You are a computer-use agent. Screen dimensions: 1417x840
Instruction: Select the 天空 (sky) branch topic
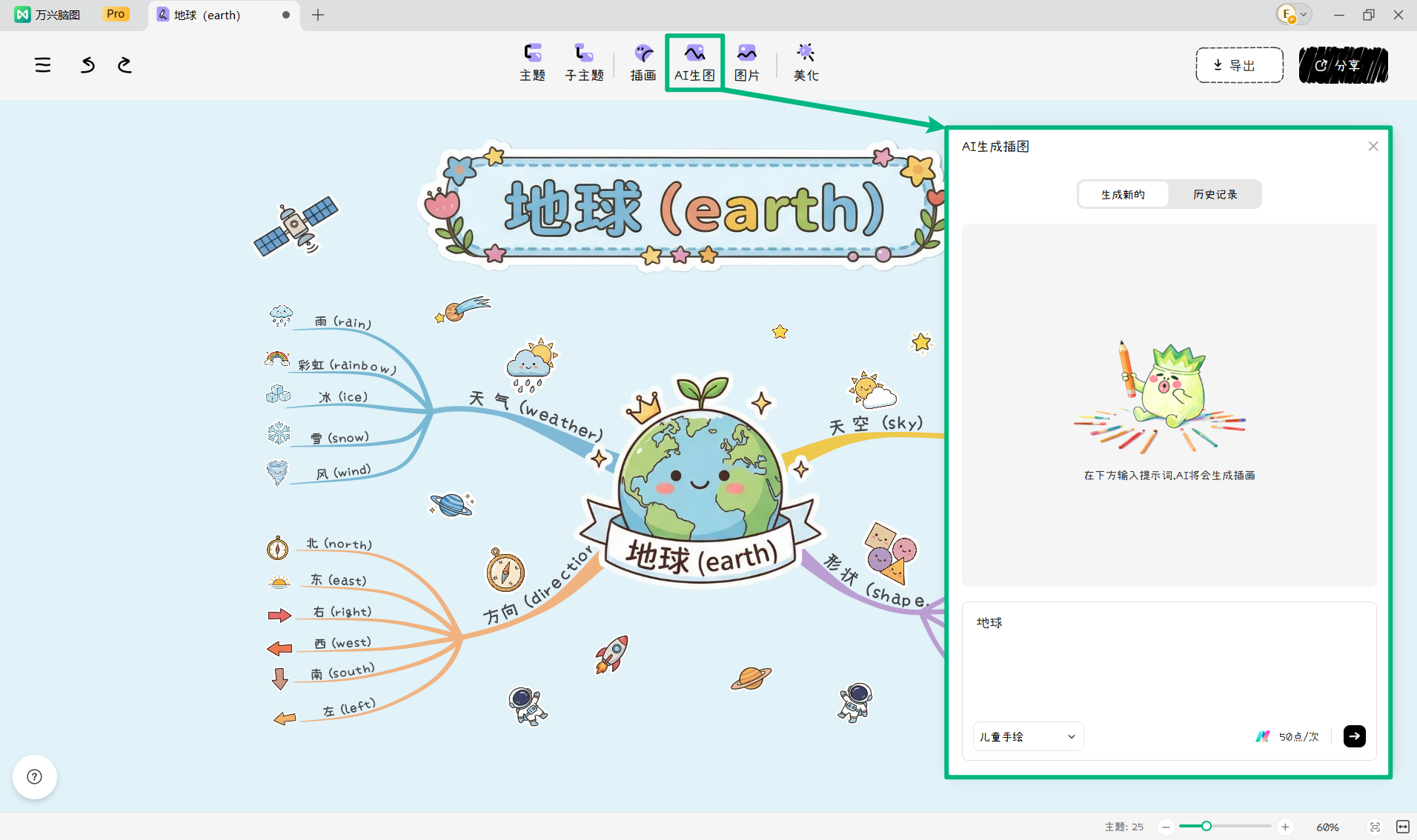(876, 424)
